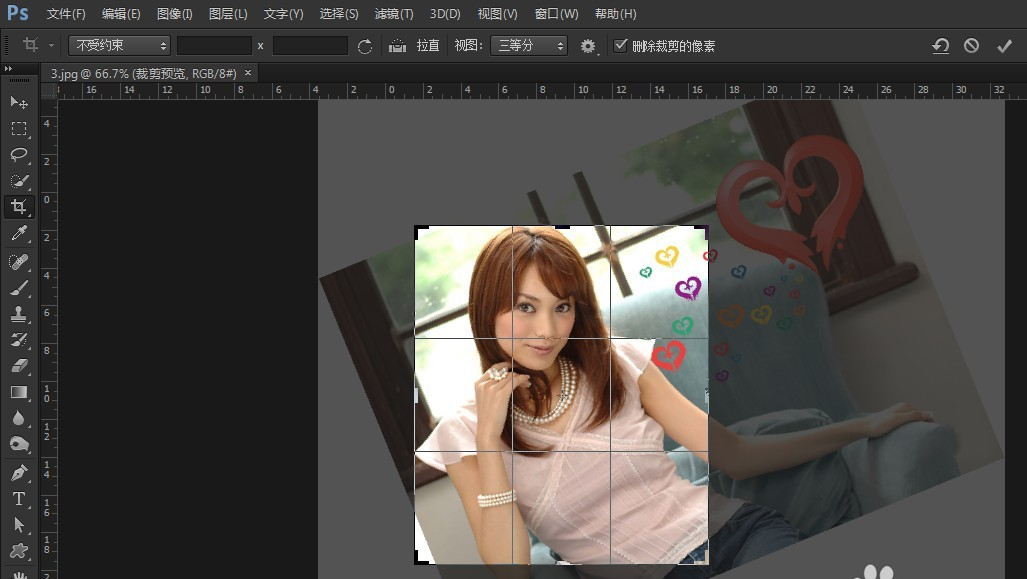Cancel the current crop operation
Viewport: 1027px width, 579px height.
click(x=971, y=46)
